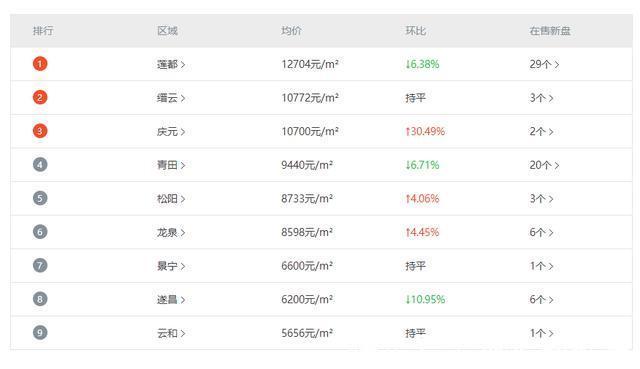Viewport: 640px width, 369px height.
Task: Click the rank 9 gray badge
Action: click(40, 332)
